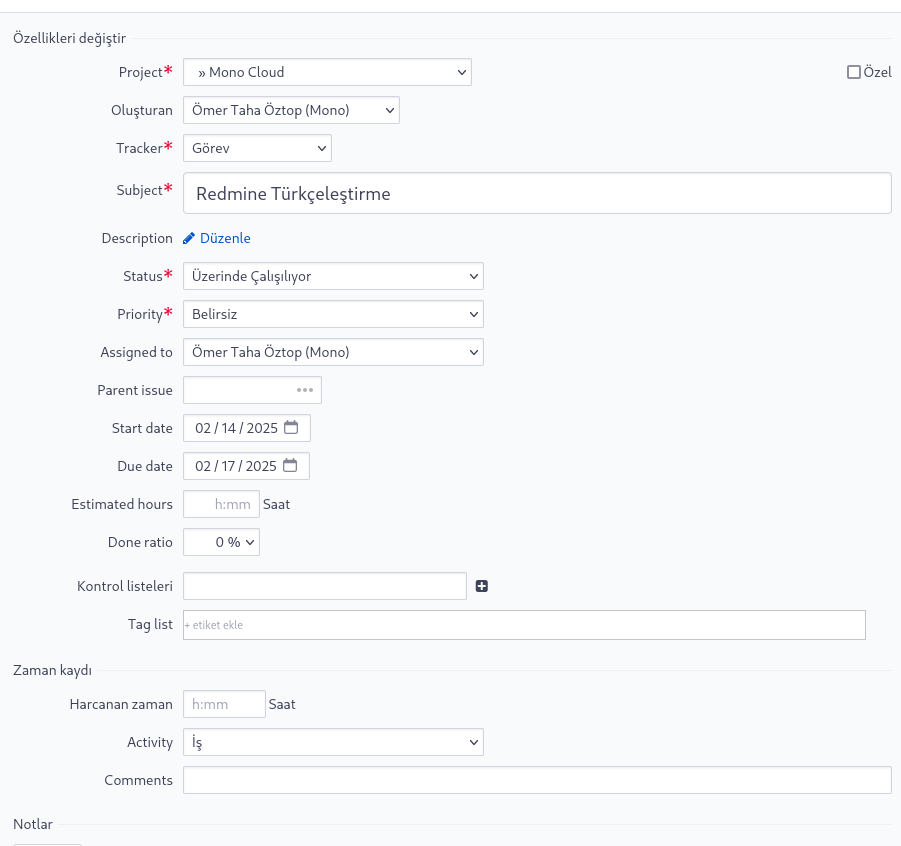Select the Activity dropdown set to İş
Screen dimensions: 901x846
[333, 742]
